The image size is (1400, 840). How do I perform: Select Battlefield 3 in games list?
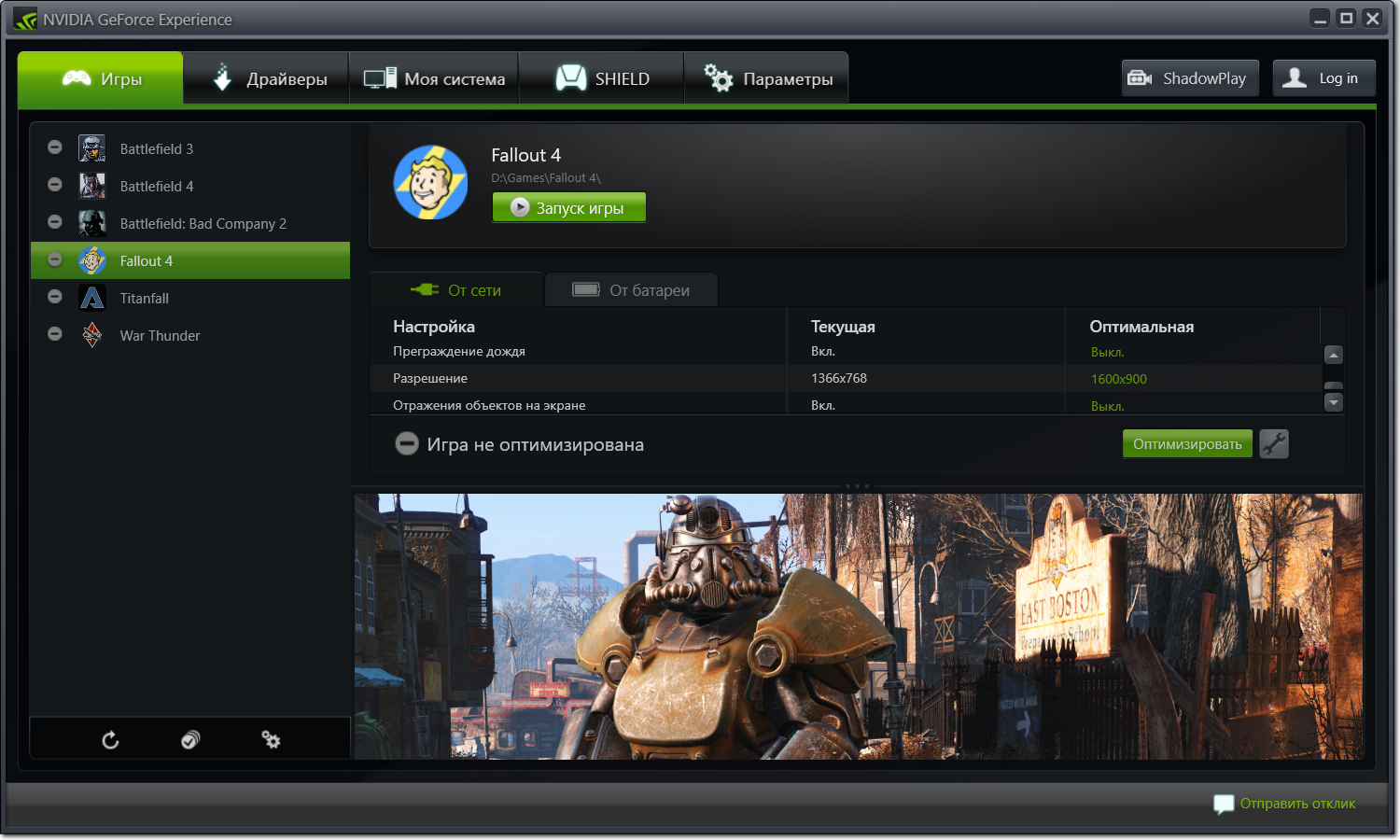pos(190,148)
